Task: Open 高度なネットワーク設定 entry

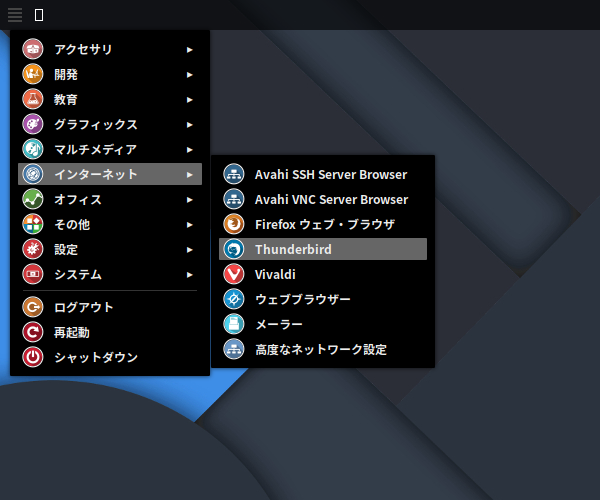Action: pyautogui.click(x=323, y=349)
